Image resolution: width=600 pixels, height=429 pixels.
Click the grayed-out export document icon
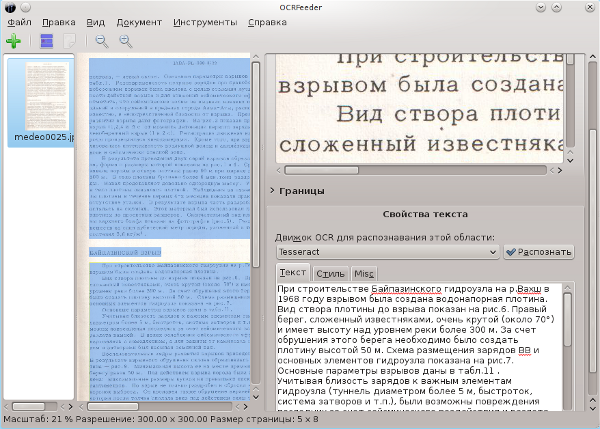pos(68,41)
